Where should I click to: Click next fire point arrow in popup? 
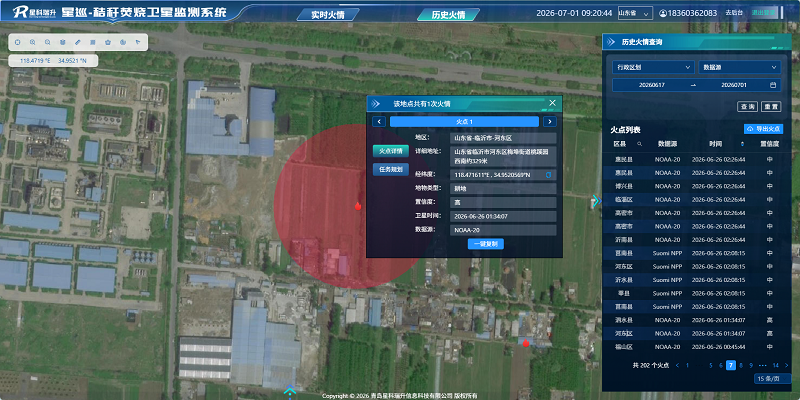(x=549, y=121)
